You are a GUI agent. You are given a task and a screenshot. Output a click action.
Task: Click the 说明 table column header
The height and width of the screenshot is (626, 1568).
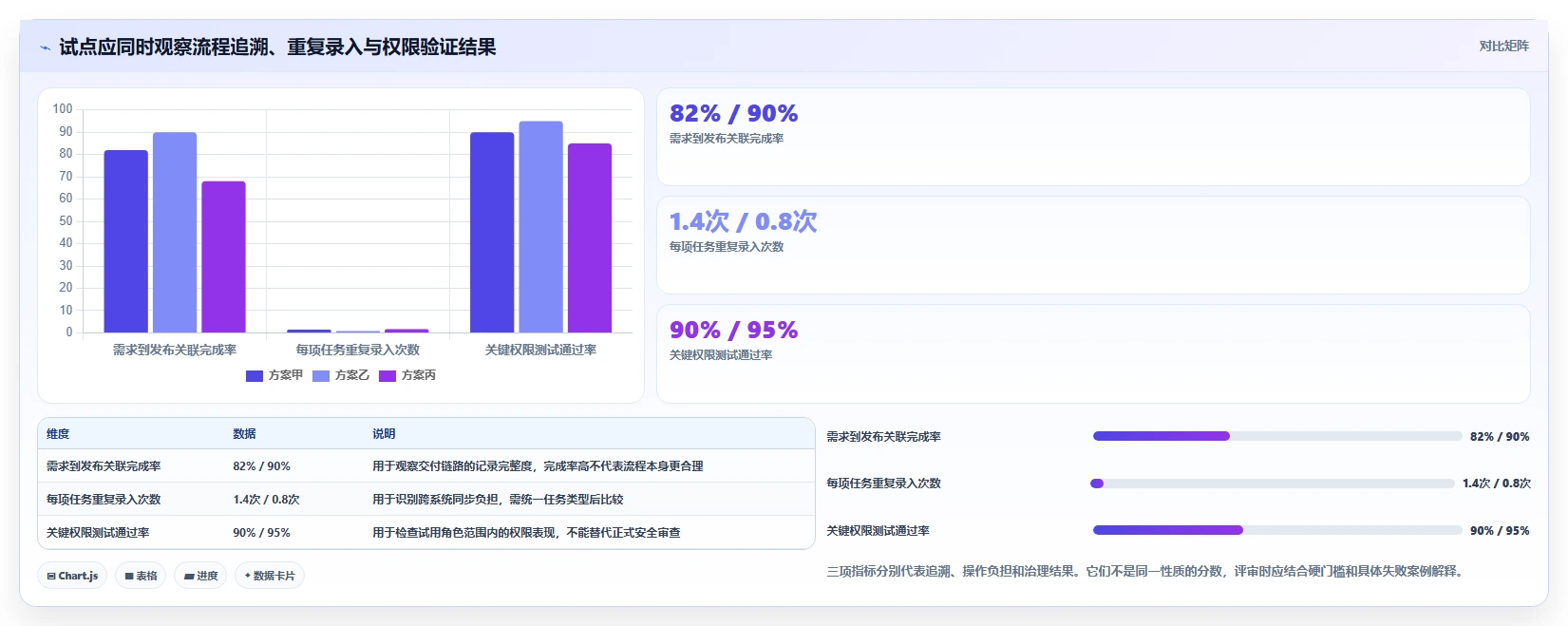click(x=384, y=434)
